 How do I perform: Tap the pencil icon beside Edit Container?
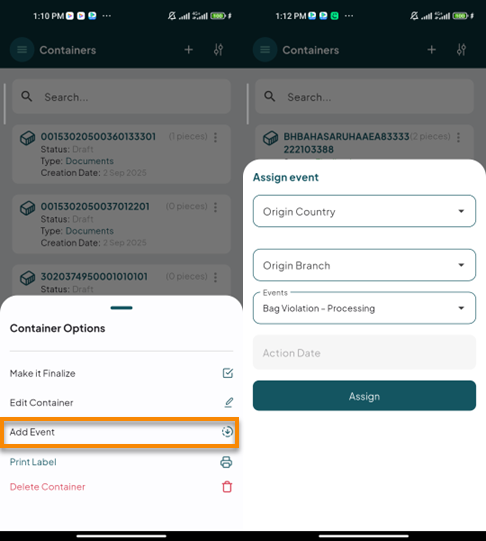(229, 402)
